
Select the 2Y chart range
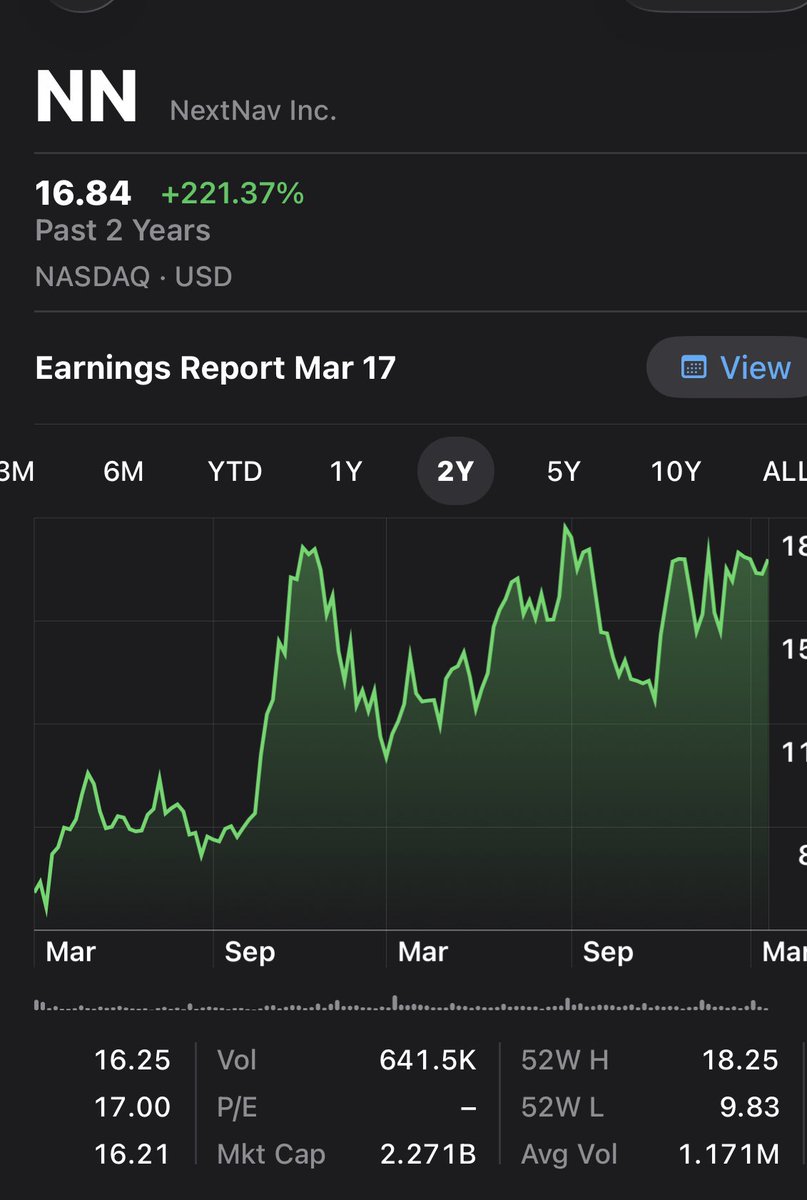pos(455,471)
